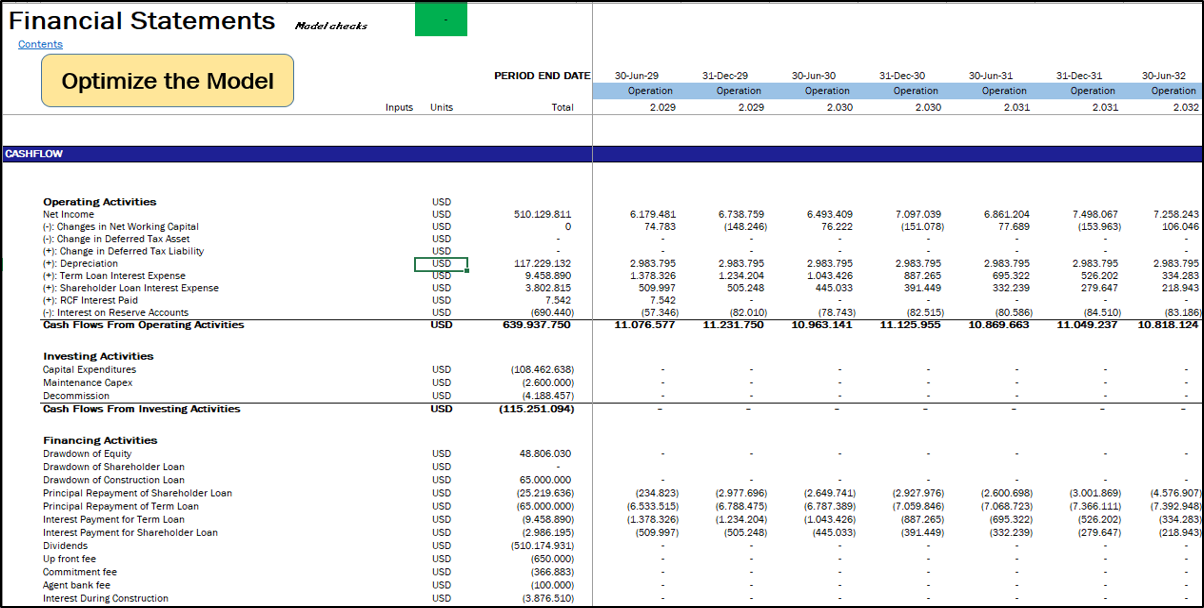Screen dimensions: 1204x608
Task: Select the 30-Jun-29 period end date
Action: coord(636,76)
